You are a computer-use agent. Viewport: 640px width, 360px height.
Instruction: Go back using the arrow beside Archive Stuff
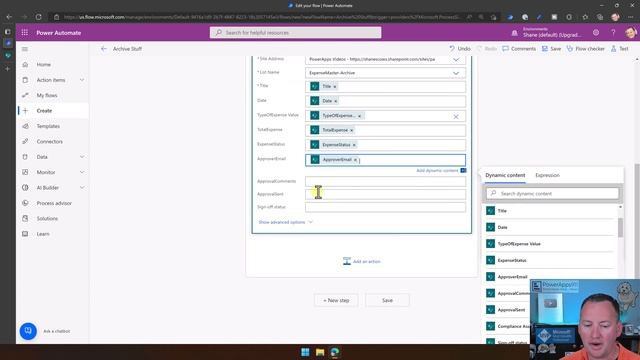coord(104,49)
